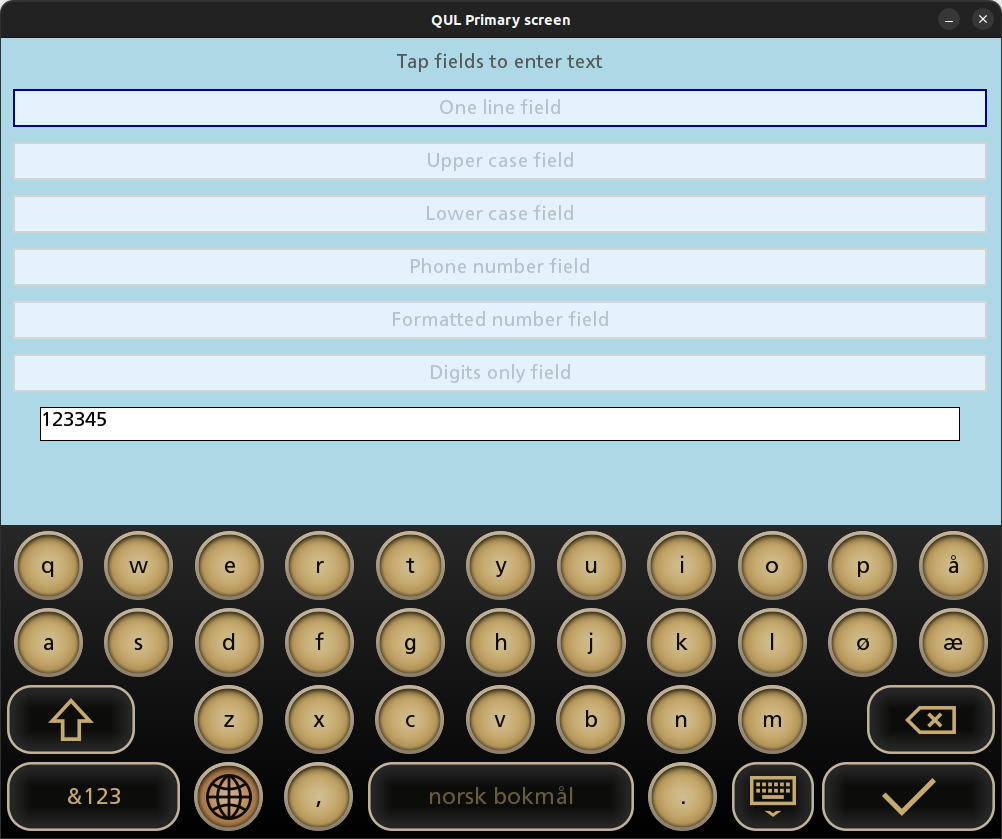Viewport: 1002px width, 839px height.
Task: Tap the ø key
Action: (x=863, y=643)
